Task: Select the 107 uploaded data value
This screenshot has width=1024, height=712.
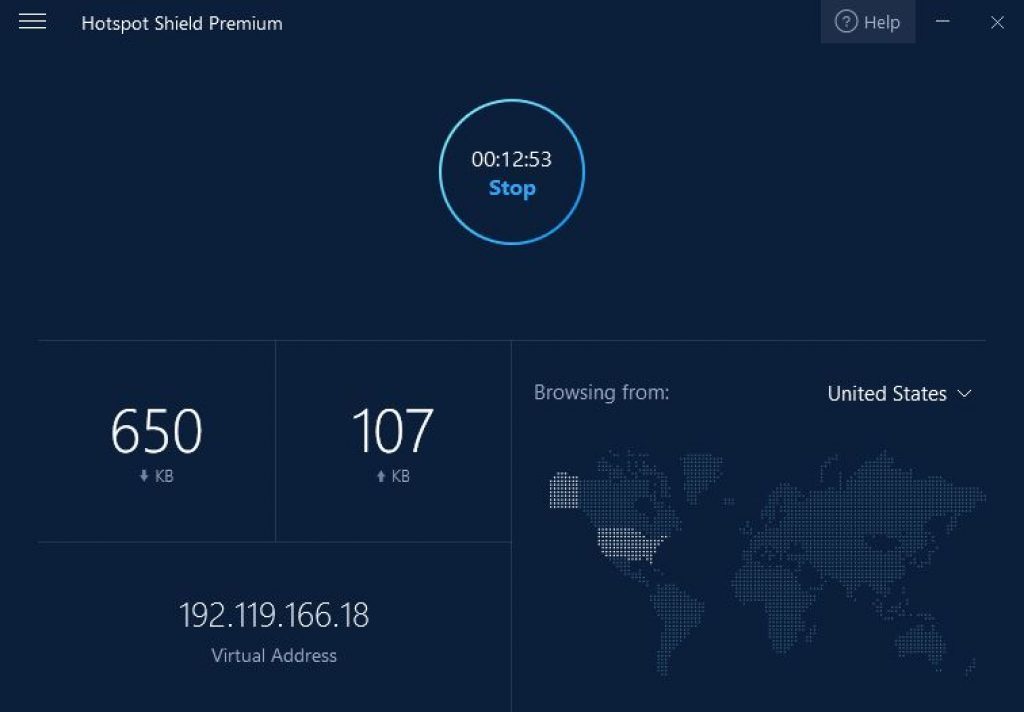Action: point(392,432)
